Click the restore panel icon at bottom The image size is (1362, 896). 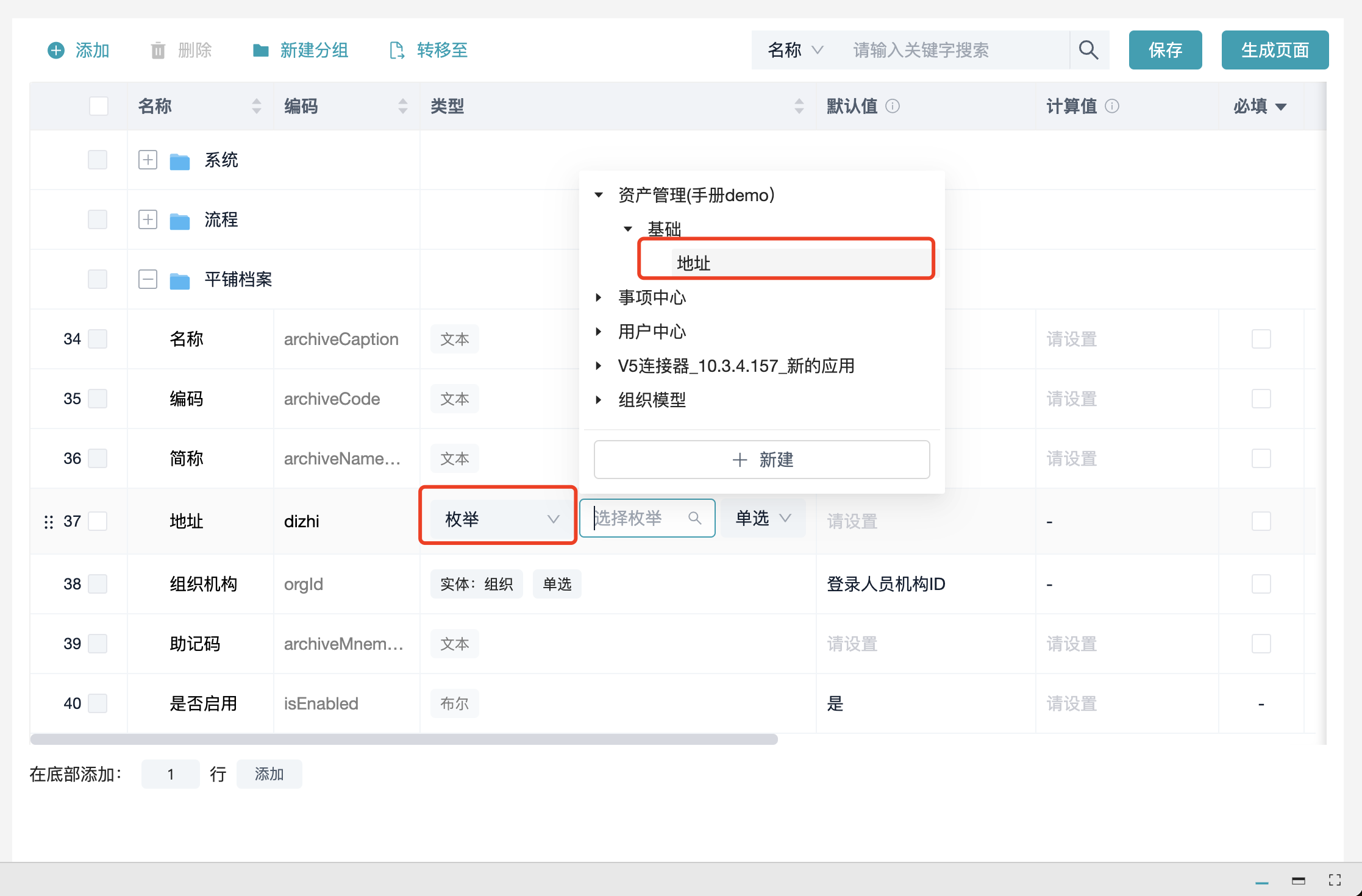click(x=1299, y=880)
